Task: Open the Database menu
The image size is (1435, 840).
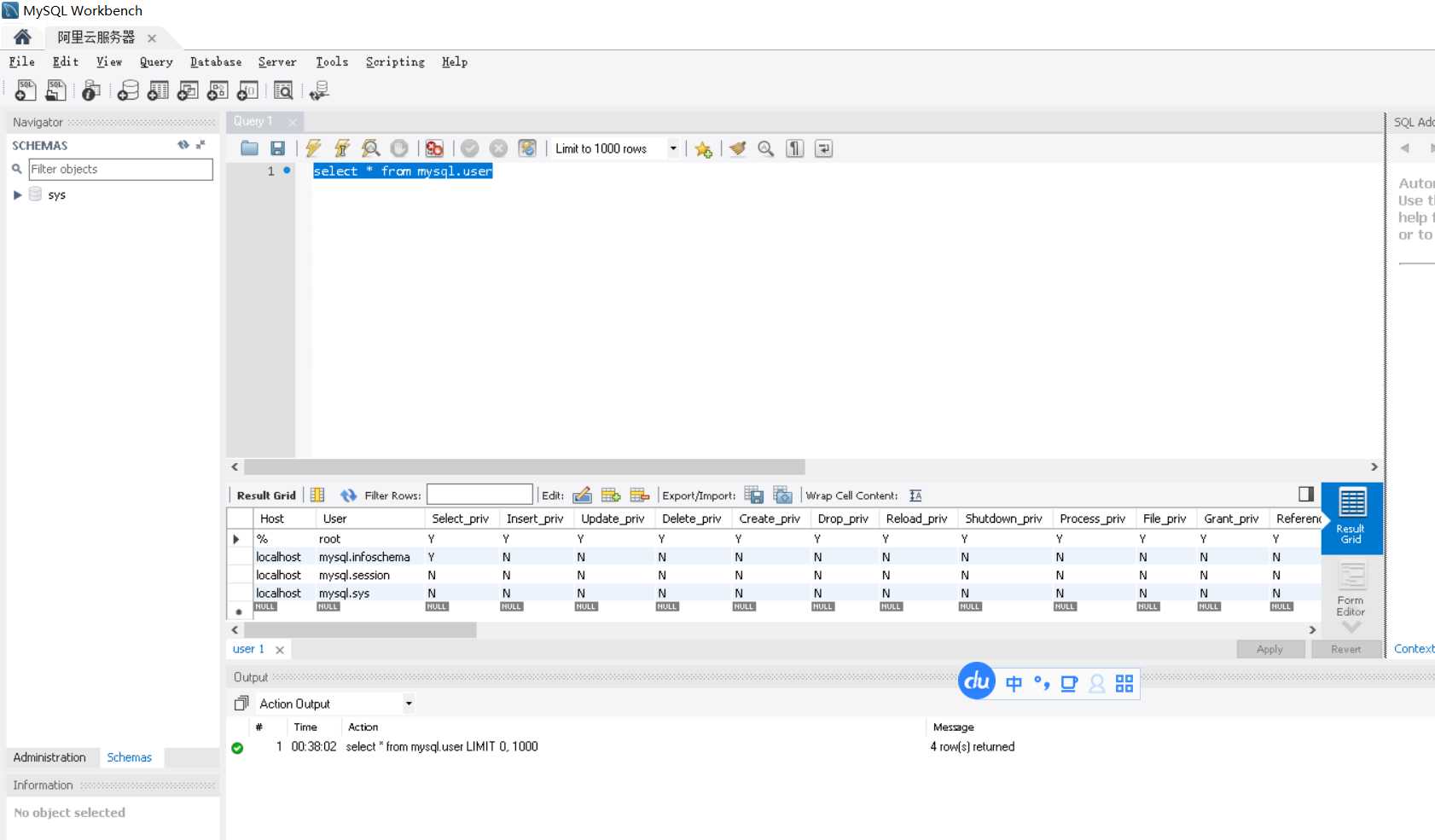Action: coord(216,61)
